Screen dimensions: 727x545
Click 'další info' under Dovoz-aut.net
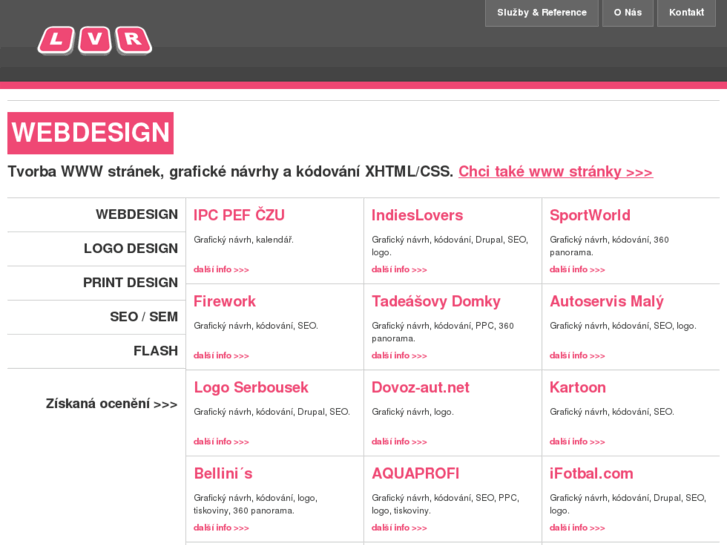pyautogui.click(x=399, y=442)
